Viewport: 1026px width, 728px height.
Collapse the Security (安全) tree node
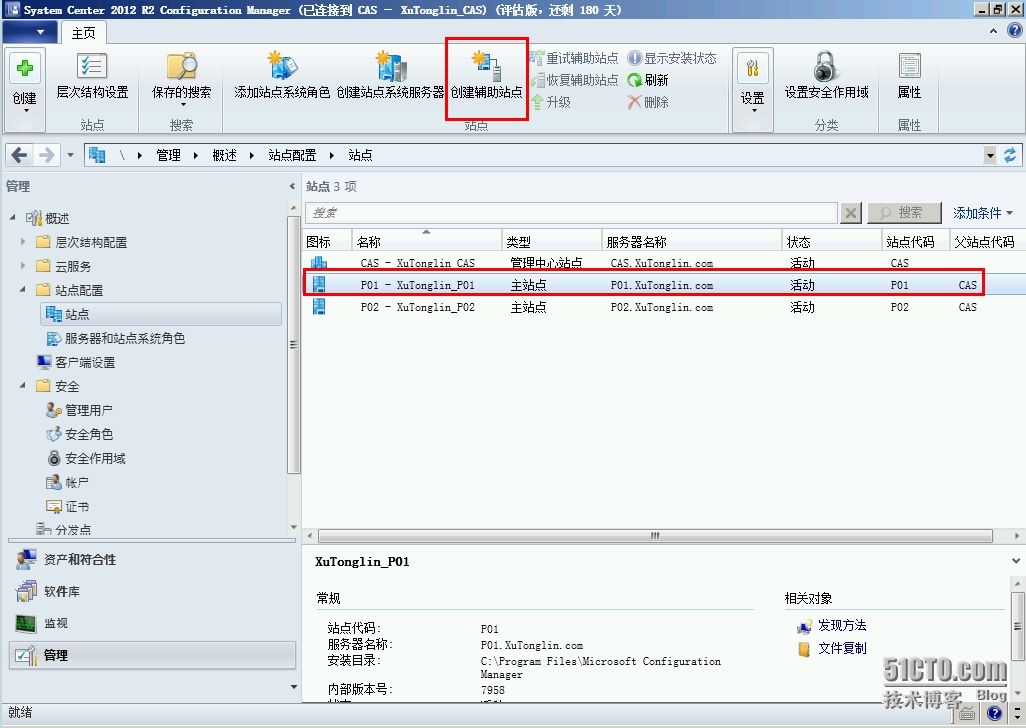pyautogui.click(x=23, y=385)
